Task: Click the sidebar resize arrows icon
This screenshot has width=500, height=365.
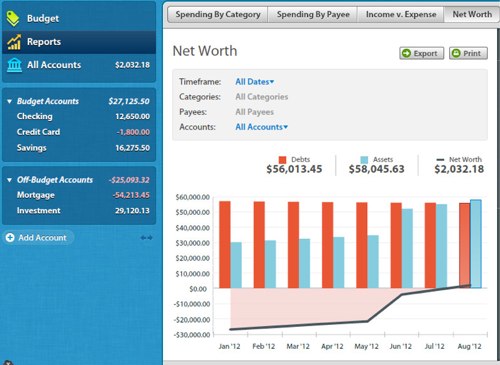Action: [x=146, y=238]
